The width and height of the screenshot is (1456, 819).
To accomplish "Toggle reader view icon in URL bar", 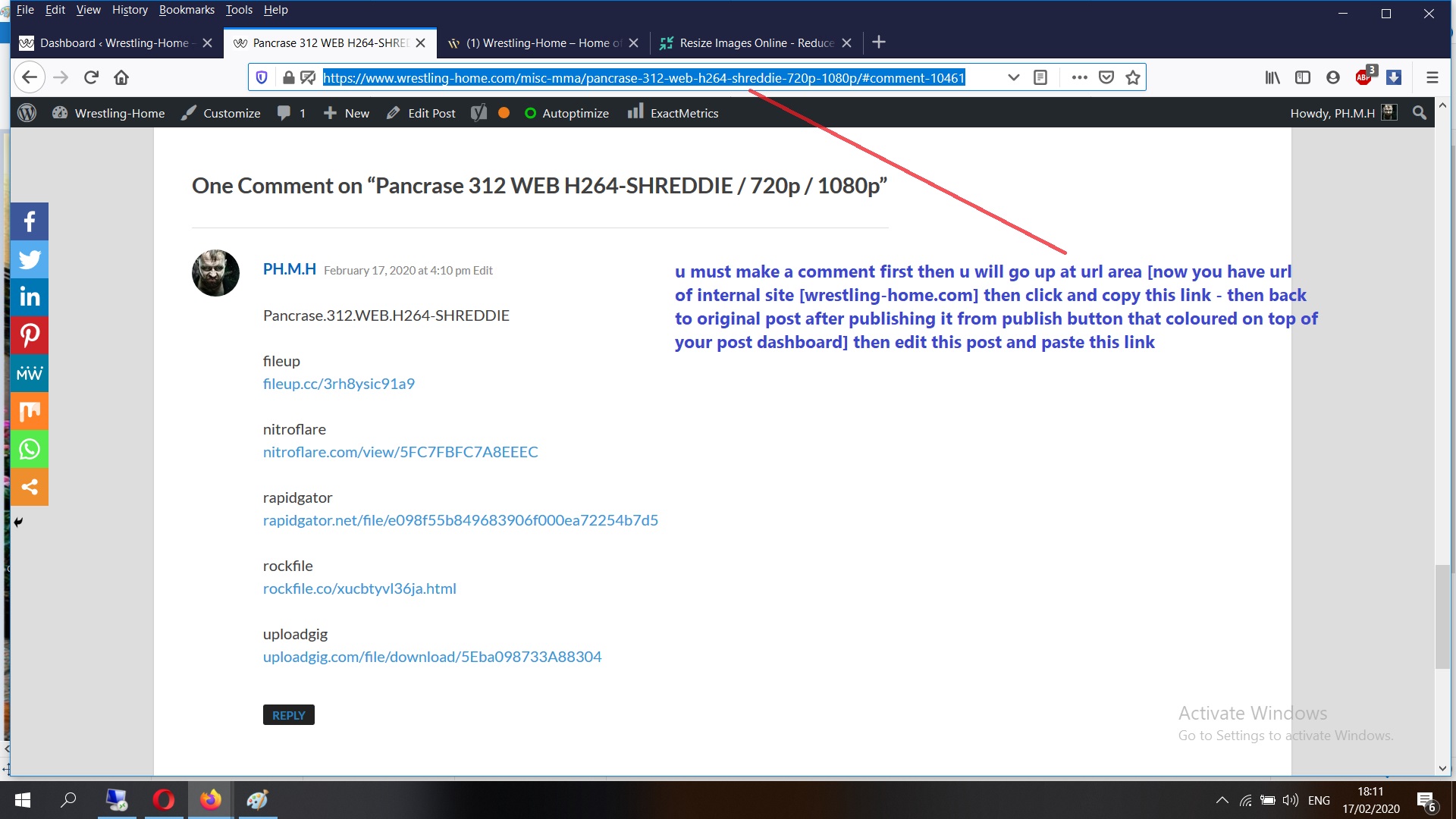I will pos(1040,77).
